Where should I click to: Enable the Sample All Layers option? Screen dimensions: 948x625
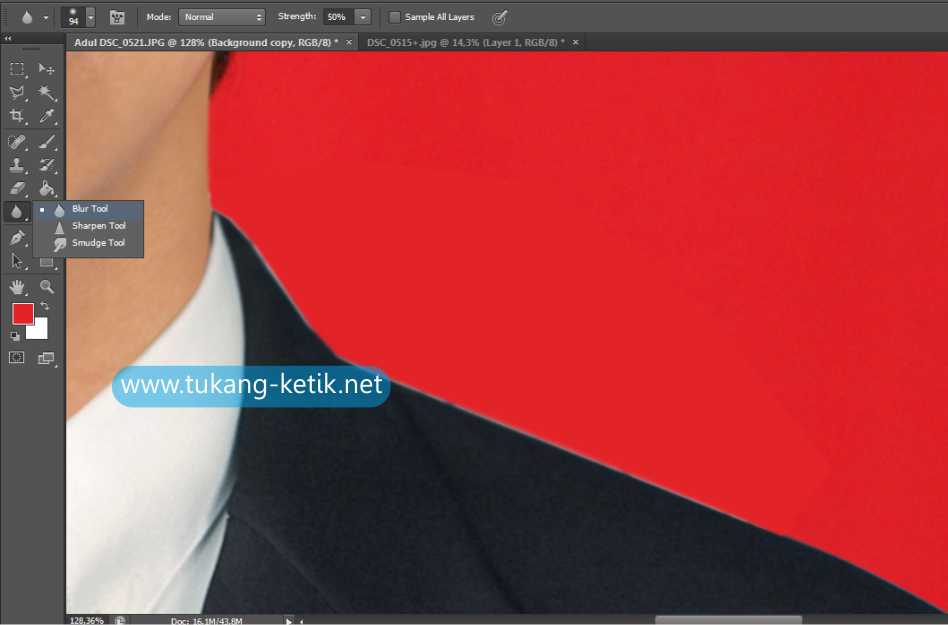pyautogui.click(x=394, y=16)
